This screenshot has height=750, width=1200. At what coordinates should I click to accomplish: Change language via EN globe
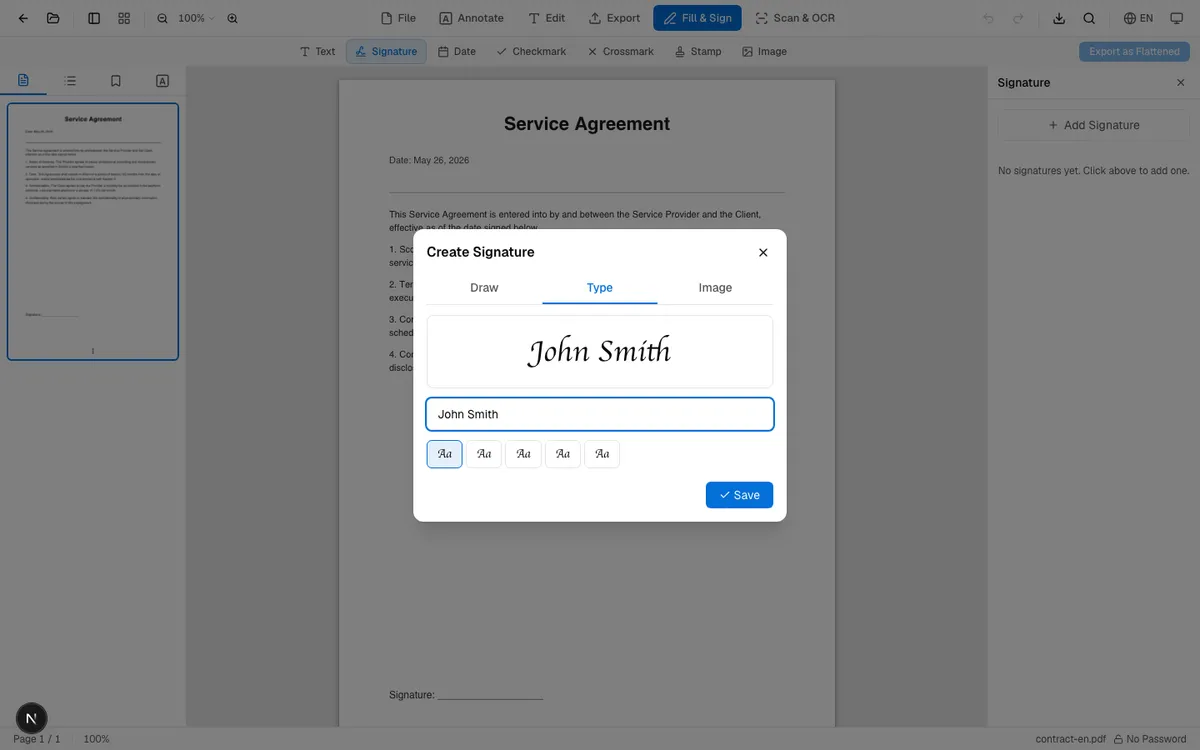(x=1138, y=18)
